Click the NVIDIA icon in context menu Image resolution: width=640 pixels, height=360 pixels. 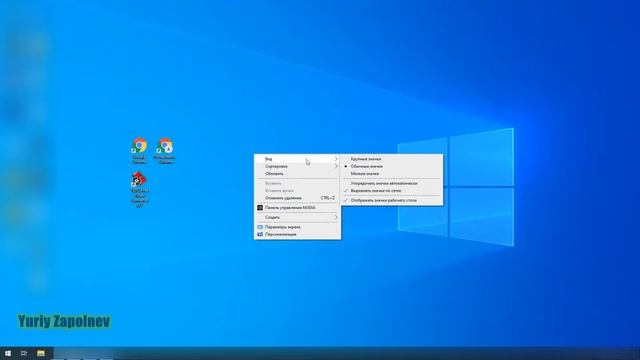[260, 208]
